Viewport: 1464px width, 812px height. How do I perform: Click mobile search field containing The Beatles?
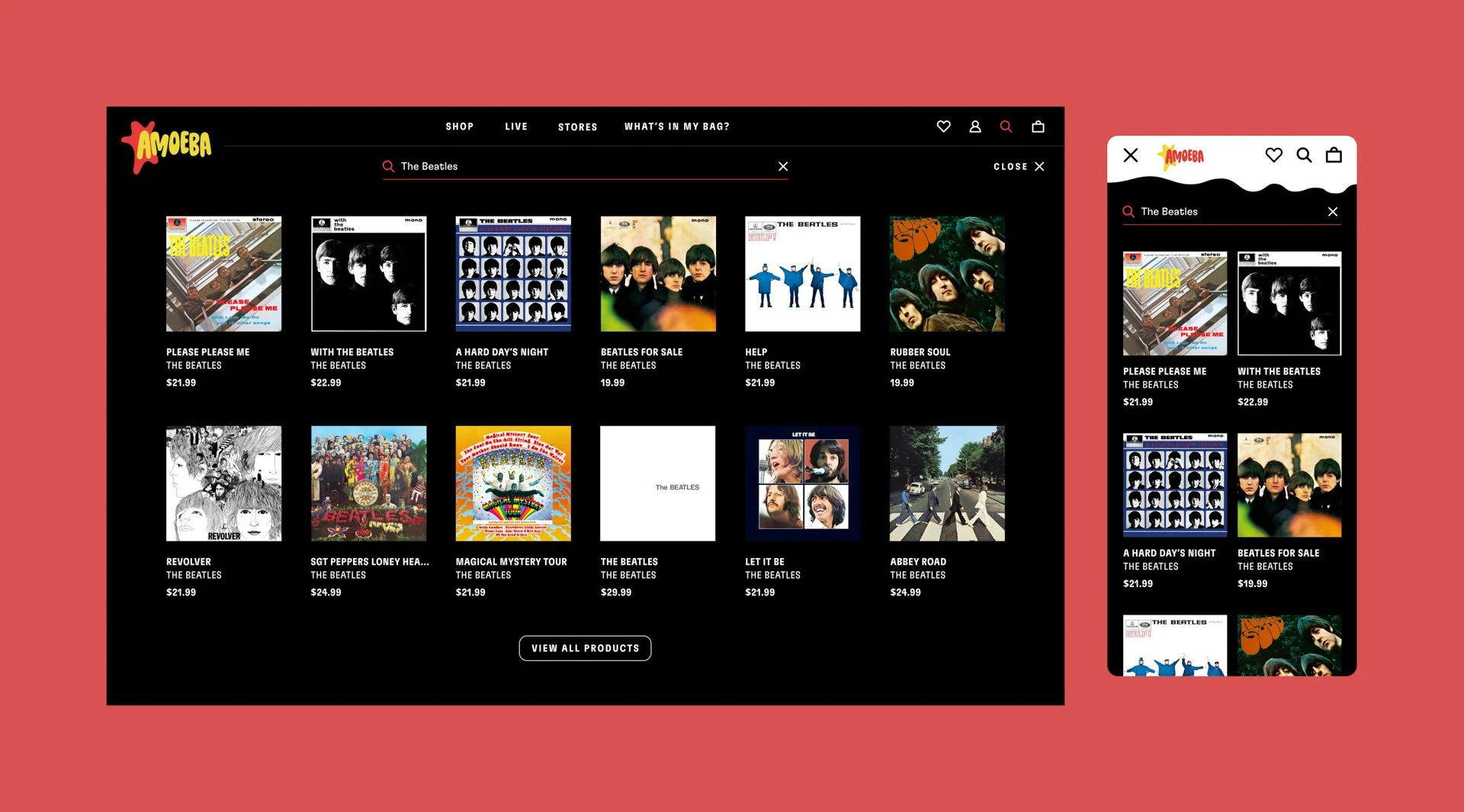(1231, 211)
